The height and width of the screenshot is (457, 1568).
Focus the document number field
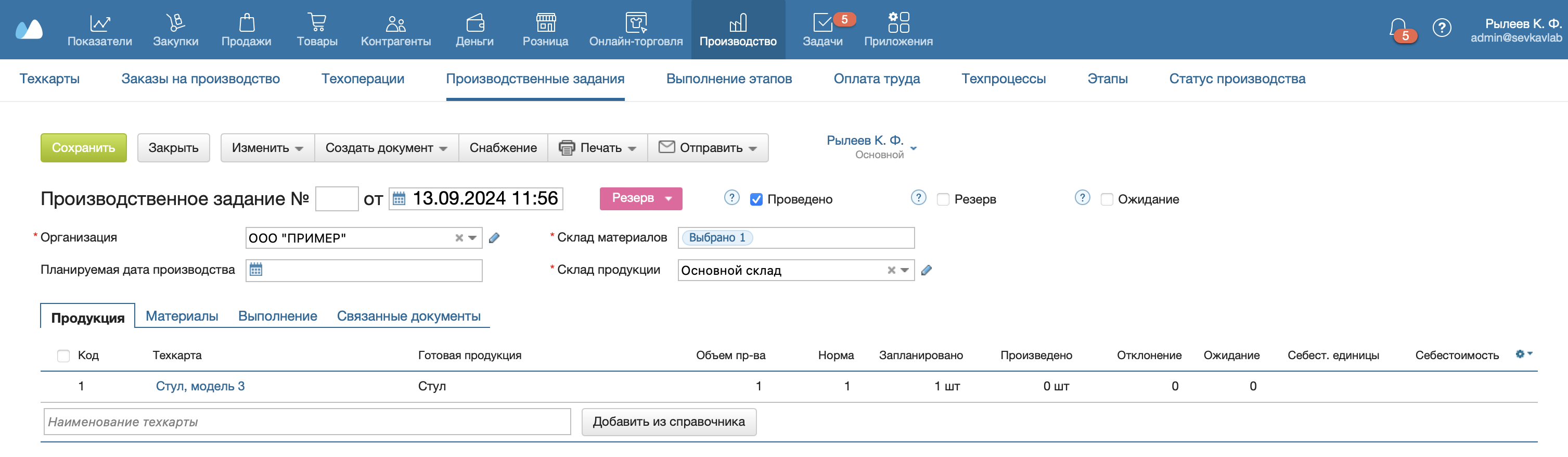click(x=337, y=199)
